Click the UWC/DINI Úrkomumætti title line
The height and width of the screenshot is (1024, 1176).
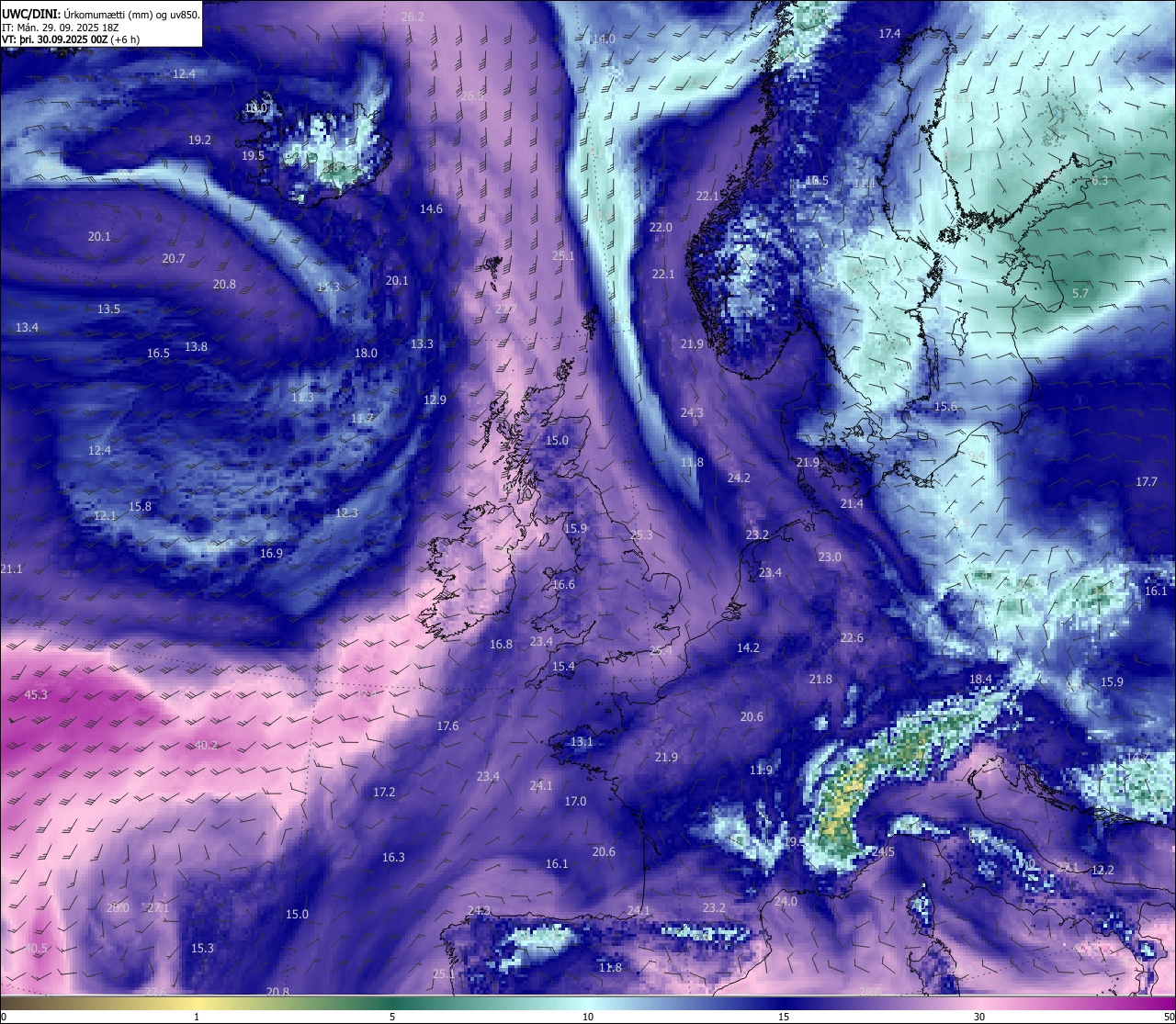(101, 14)
